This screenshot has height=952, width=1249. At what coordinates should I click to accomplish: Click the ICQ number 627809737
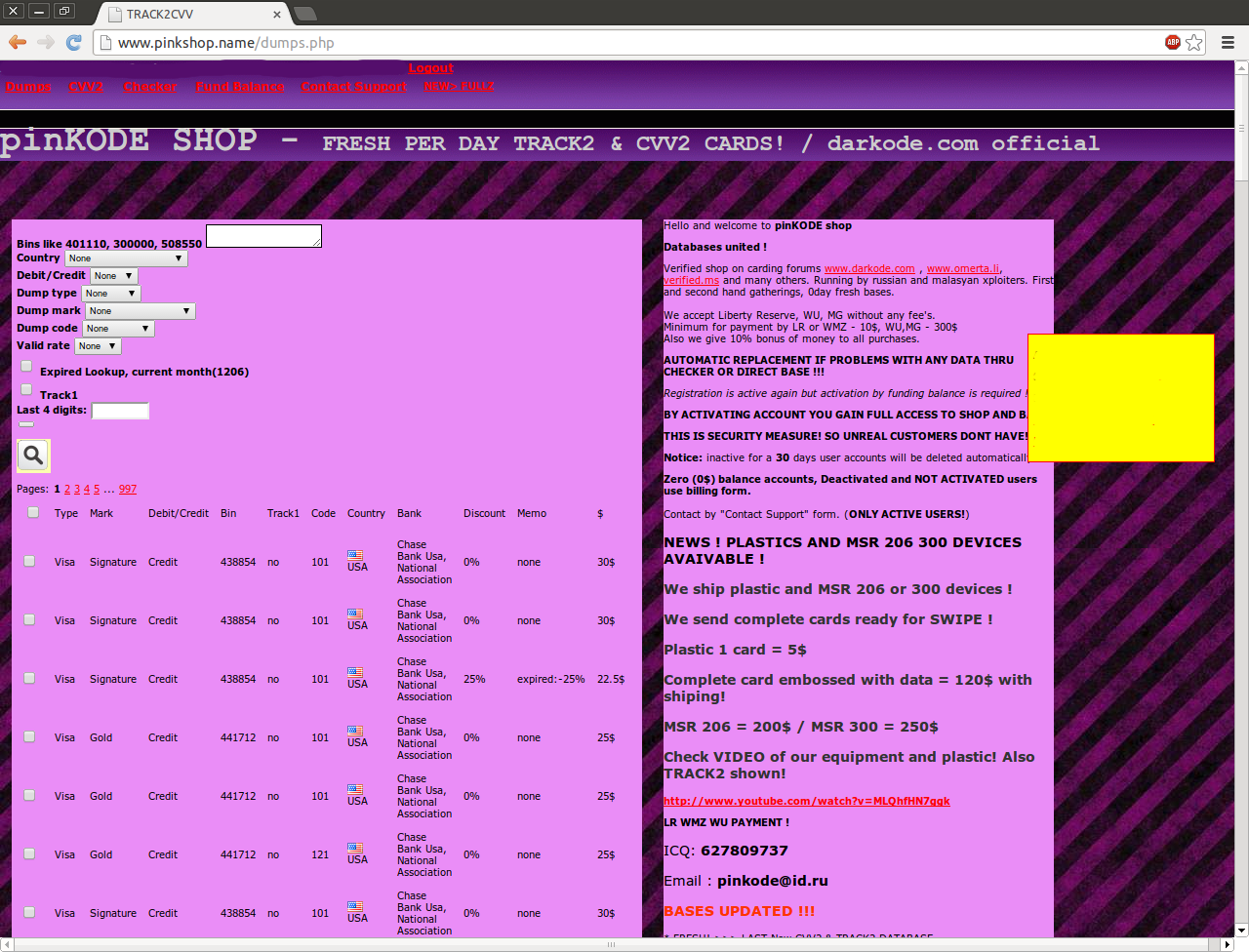coord(745,851)
